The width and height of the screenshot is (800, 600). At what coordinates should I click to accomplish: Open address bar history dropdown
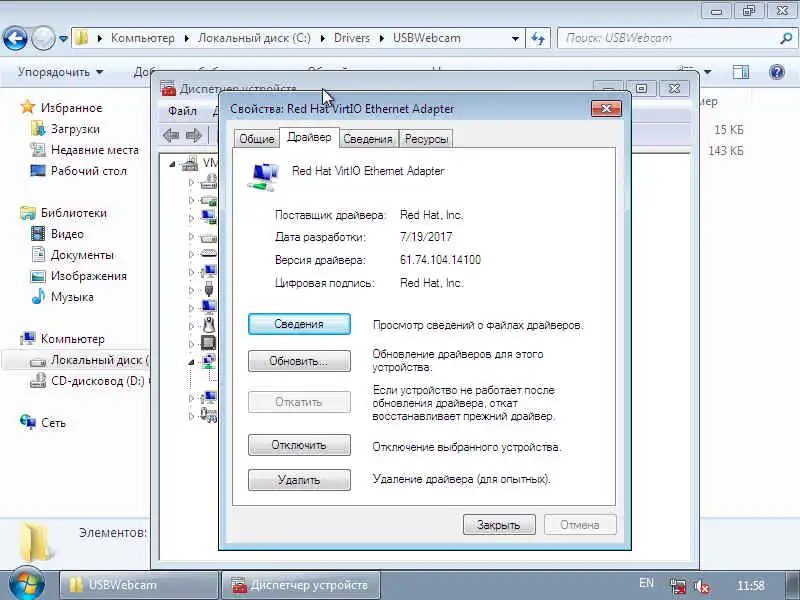coord(515,38)
